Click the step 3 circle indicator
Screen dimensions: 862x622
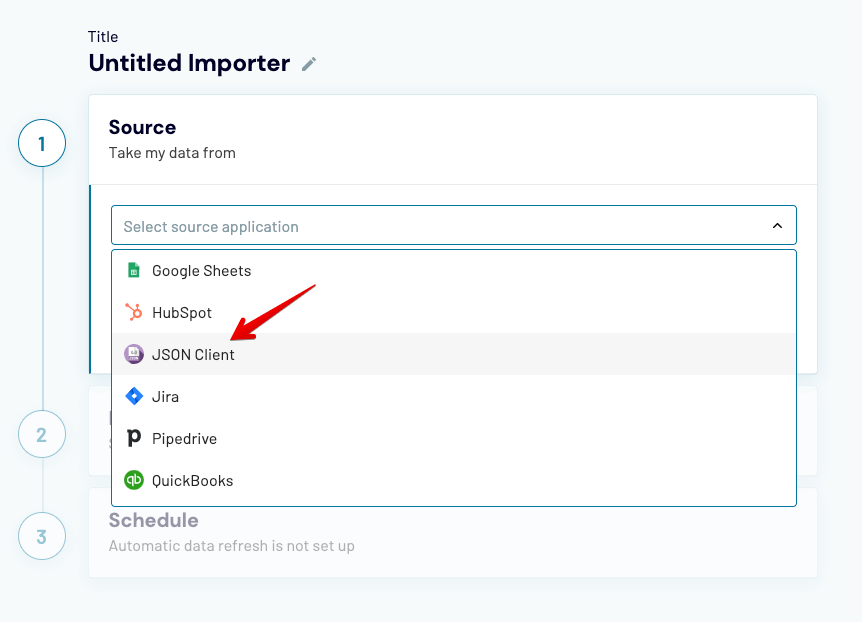coord(41,536)
